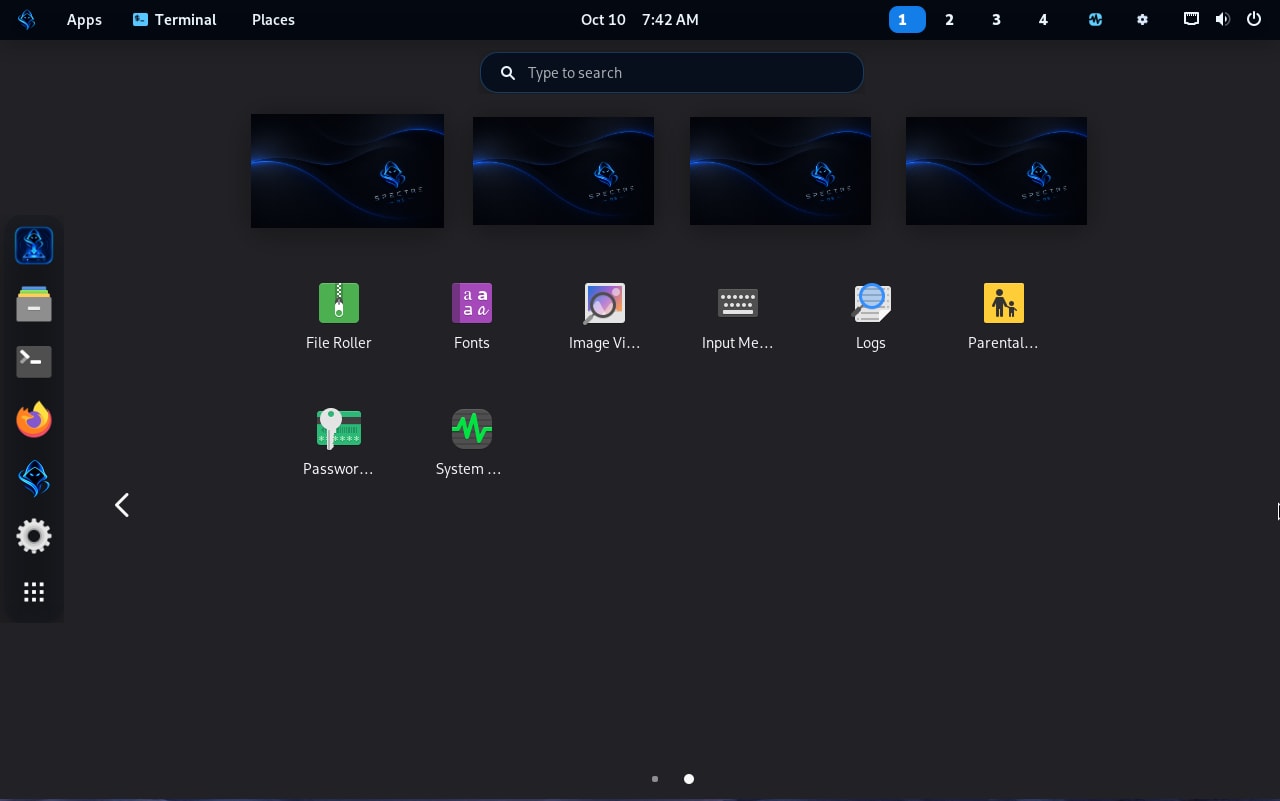Open the Files manager in the dock

pyautogui.click(x=34, y=304)
